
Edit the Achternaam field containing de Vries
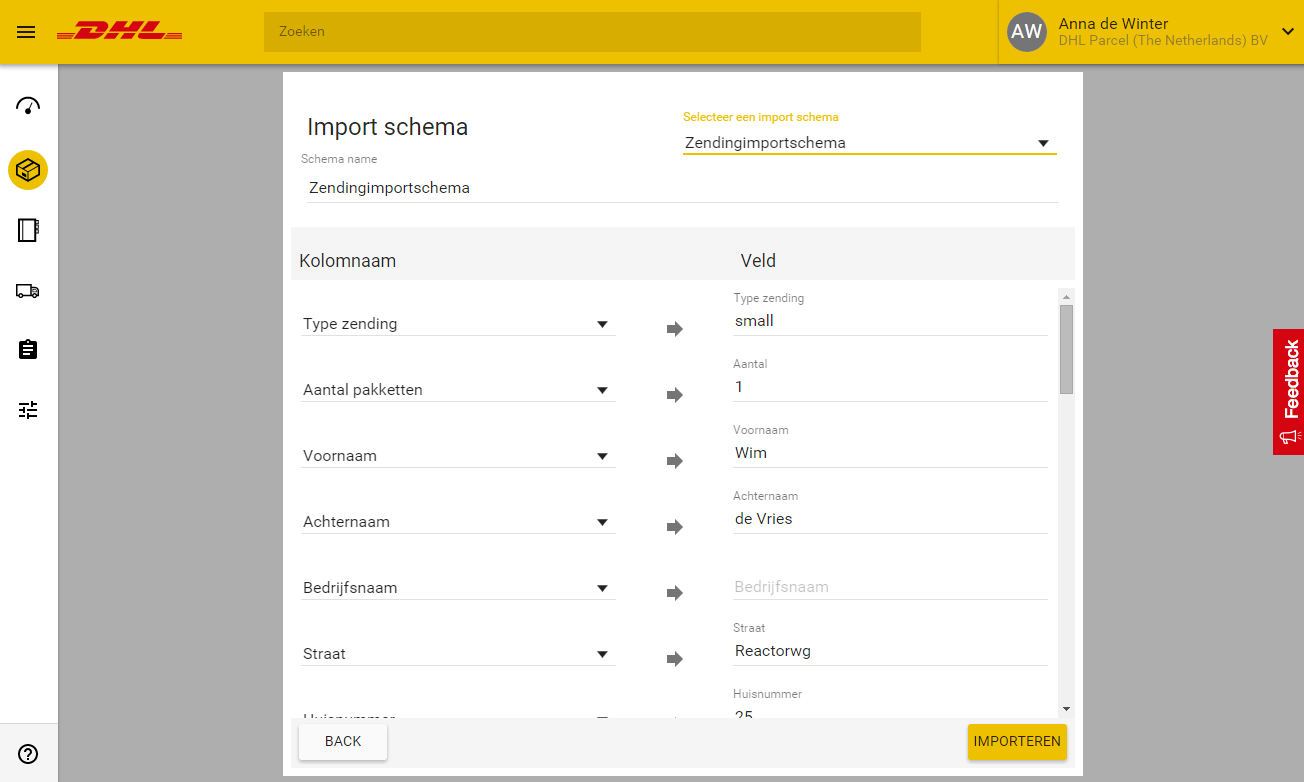point(890,519)
